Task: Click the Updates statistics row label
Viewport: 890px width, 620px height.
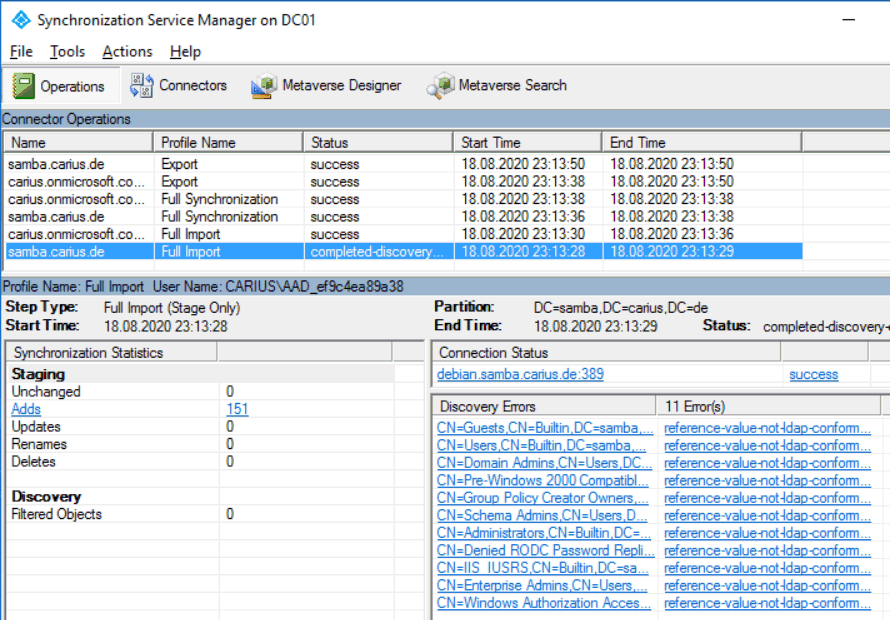Action: tap(36, 427)
